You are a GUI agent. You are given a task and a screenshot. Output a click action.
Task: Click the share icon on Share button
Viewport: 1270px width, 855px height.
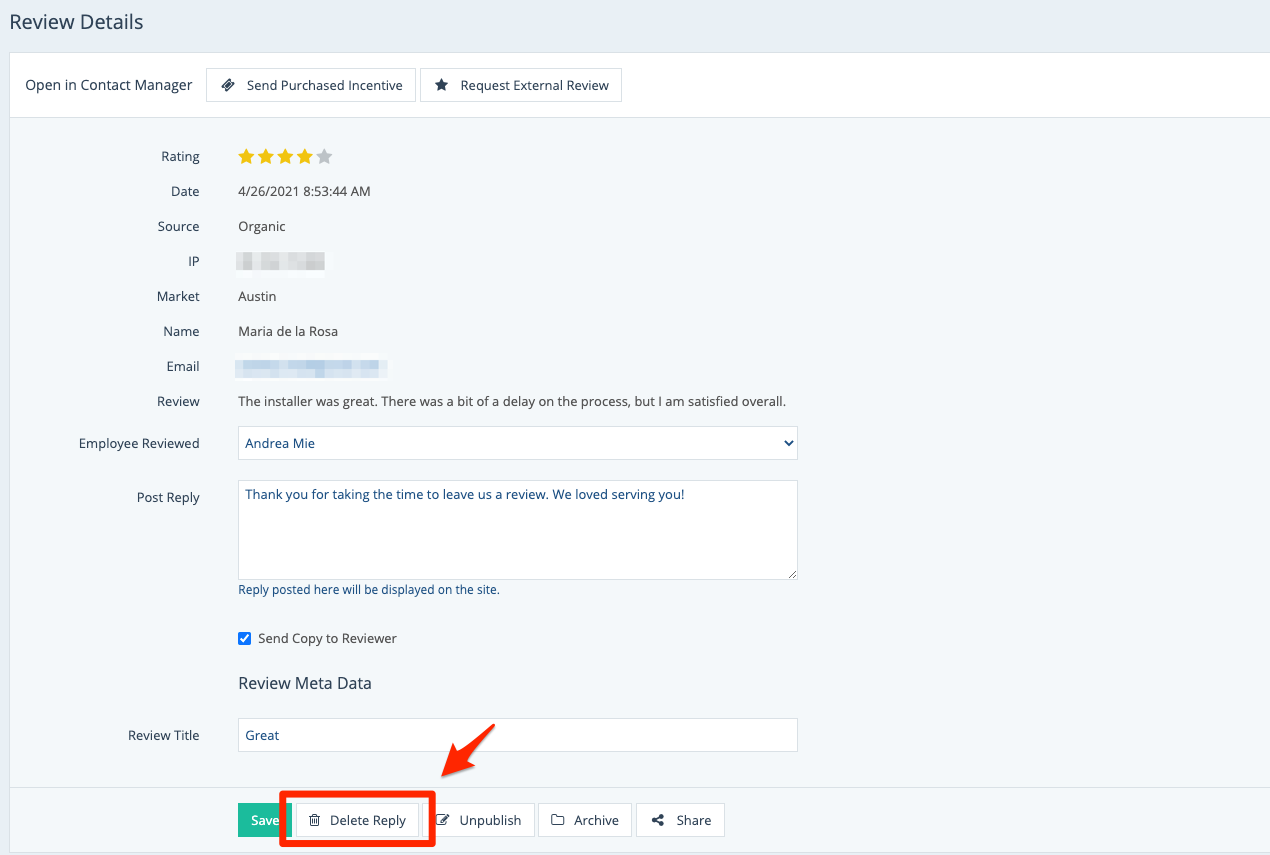(657, 821)
